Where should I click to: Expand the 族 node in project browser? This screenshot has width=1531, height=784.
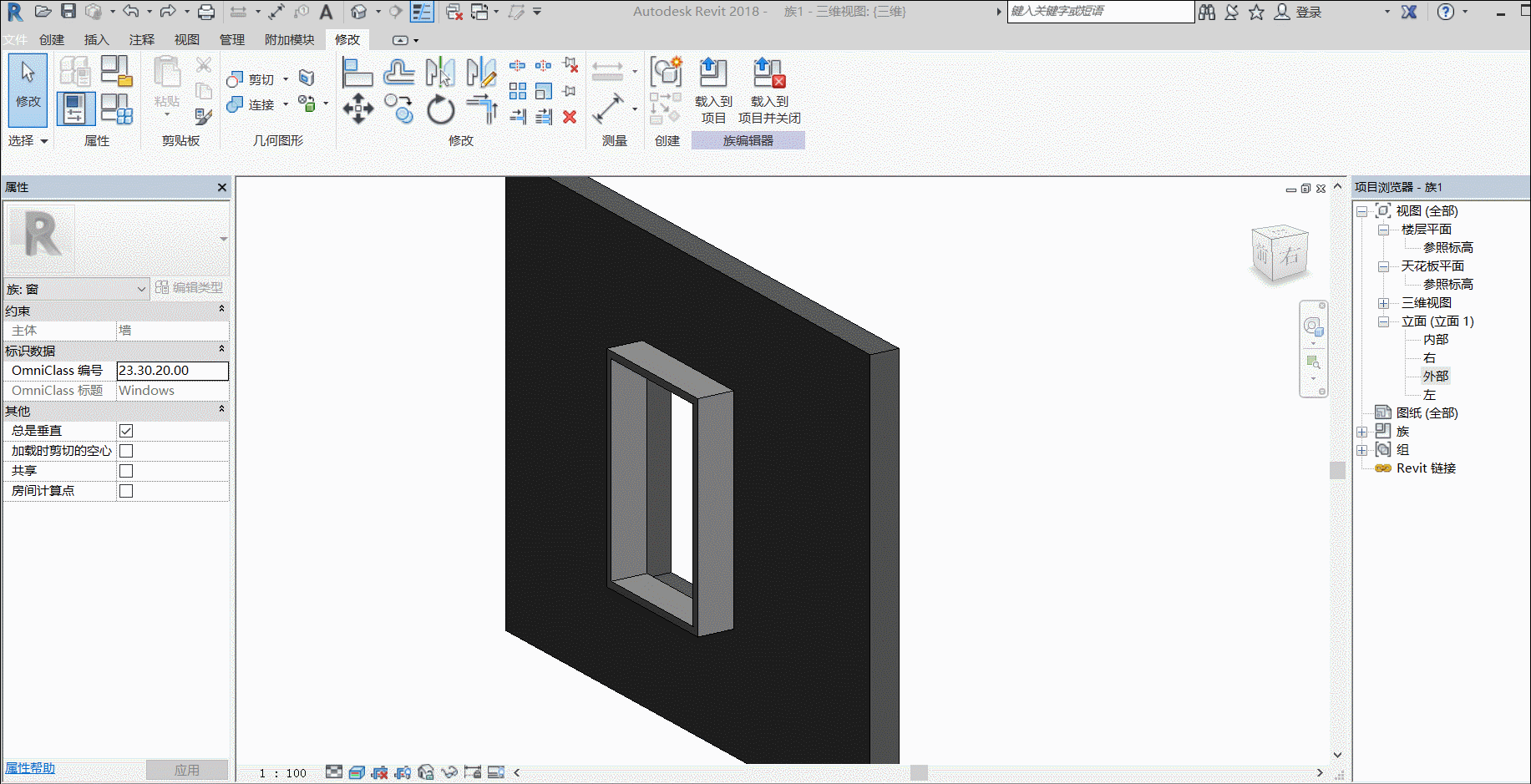pyautogui.click(x=1361, y=432)
